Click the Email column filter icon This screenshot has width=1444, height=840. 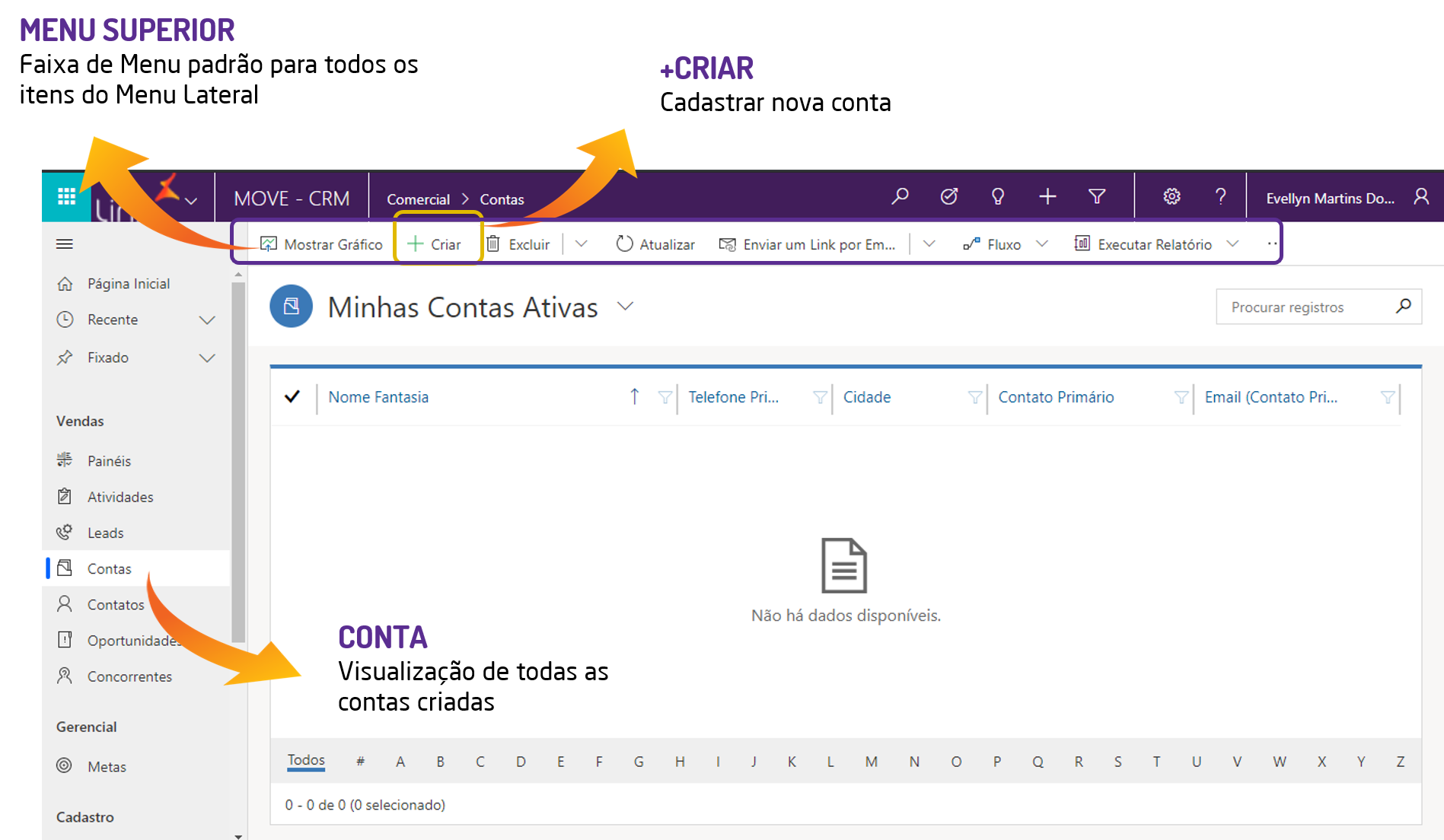1388,397
